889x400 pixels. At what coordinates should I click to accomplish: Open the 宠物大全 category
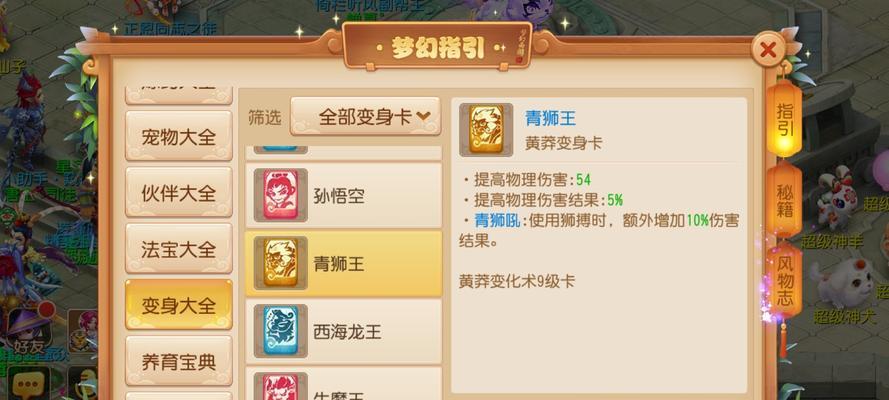tap(179, 137)
